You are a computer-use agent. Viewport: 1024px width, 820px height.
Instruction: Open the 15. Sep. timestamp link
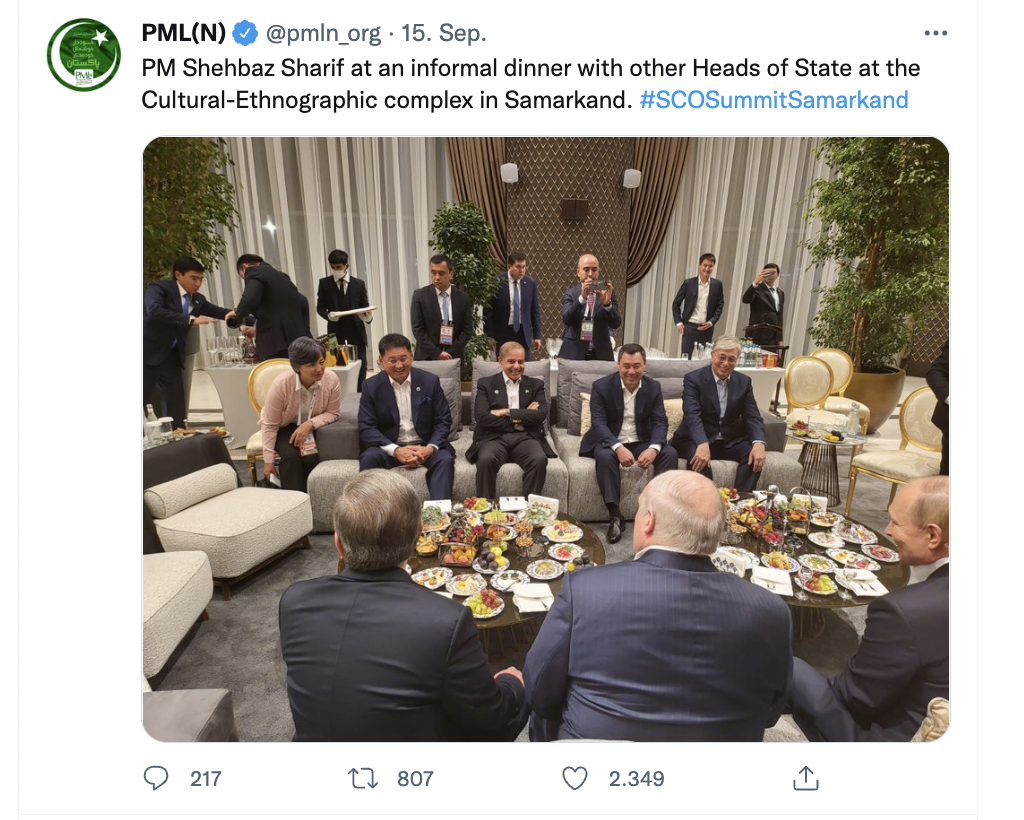tap(444, 34)
